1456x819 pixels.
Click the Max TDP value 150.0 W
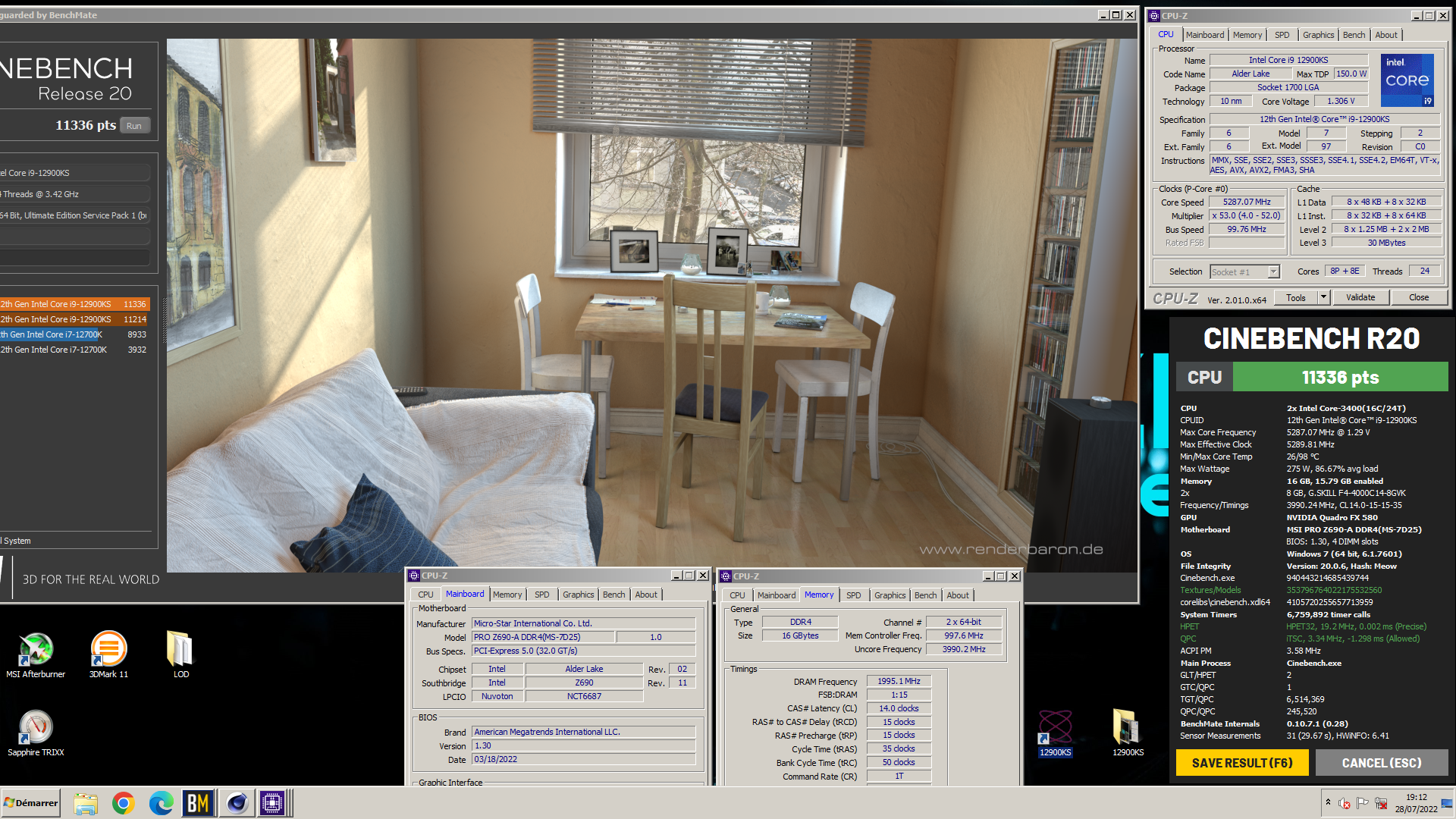coord(1351,74)
